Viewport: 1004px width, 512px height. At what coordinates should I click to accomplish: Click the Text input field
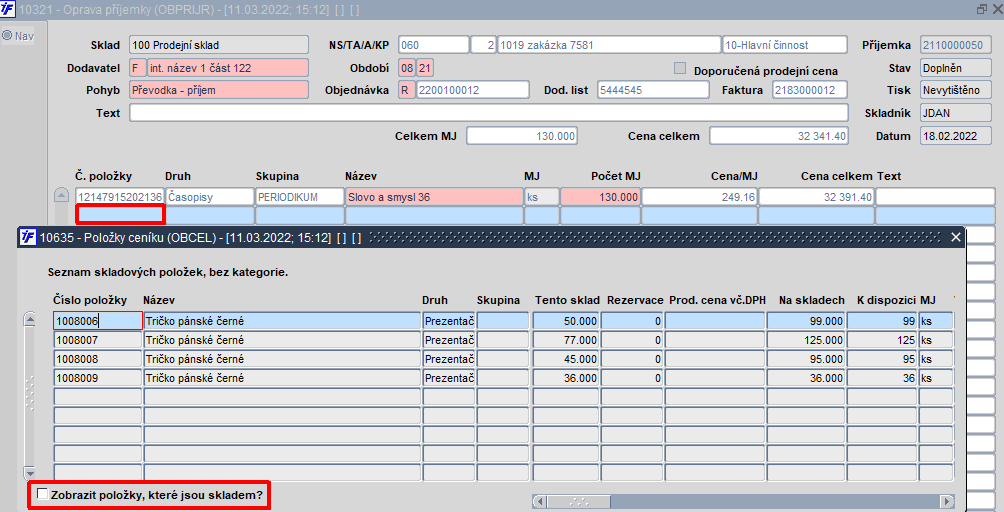(x=489, y=113)
